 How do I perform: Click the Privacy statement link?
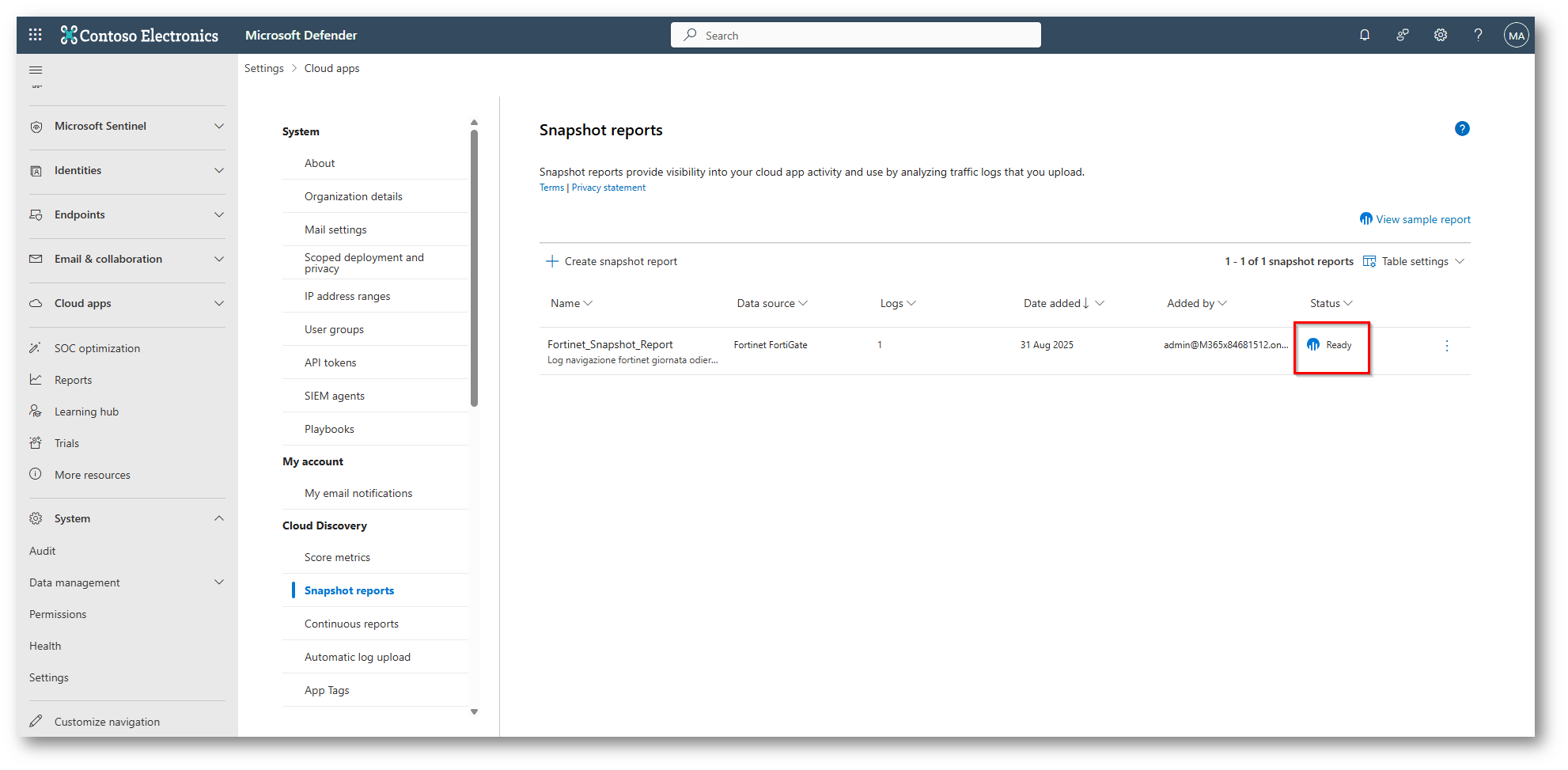[608, 188]
